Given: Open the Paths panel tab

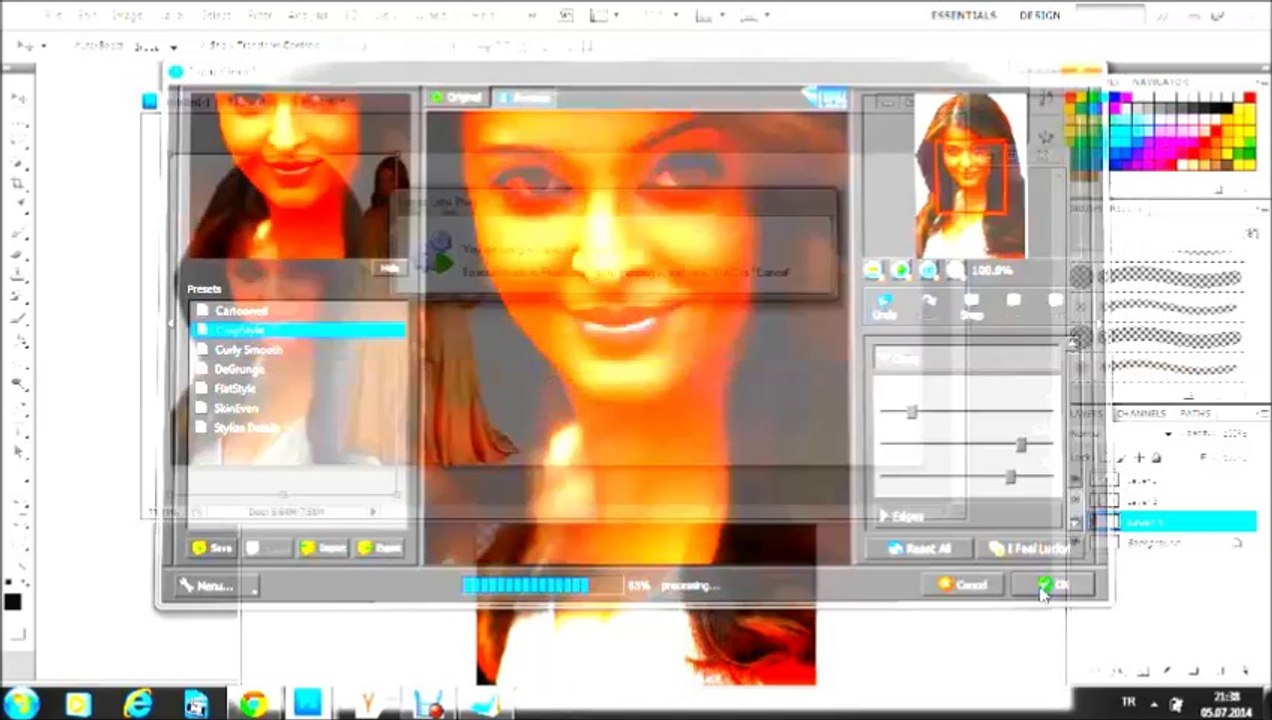Looking at the screenshot, I should tap(1195, 413).
